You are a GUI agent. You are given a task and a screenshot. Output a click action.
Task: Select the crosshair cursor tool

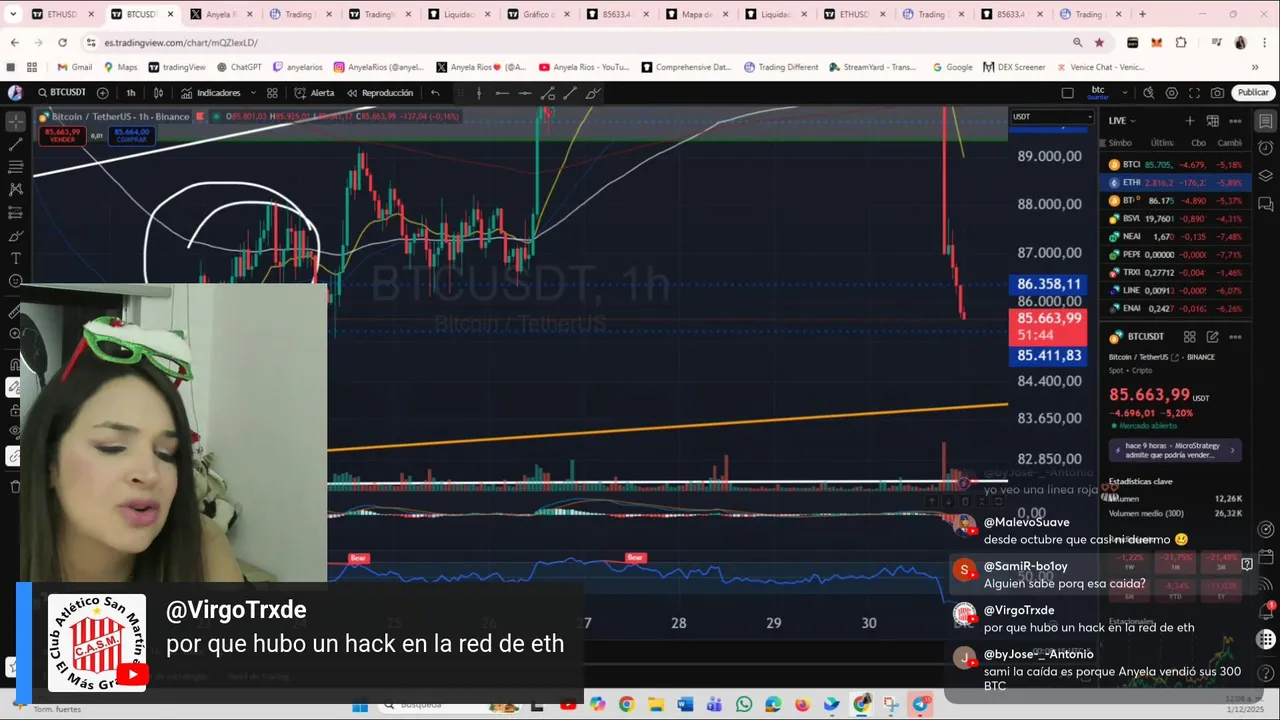click(15, 121)
